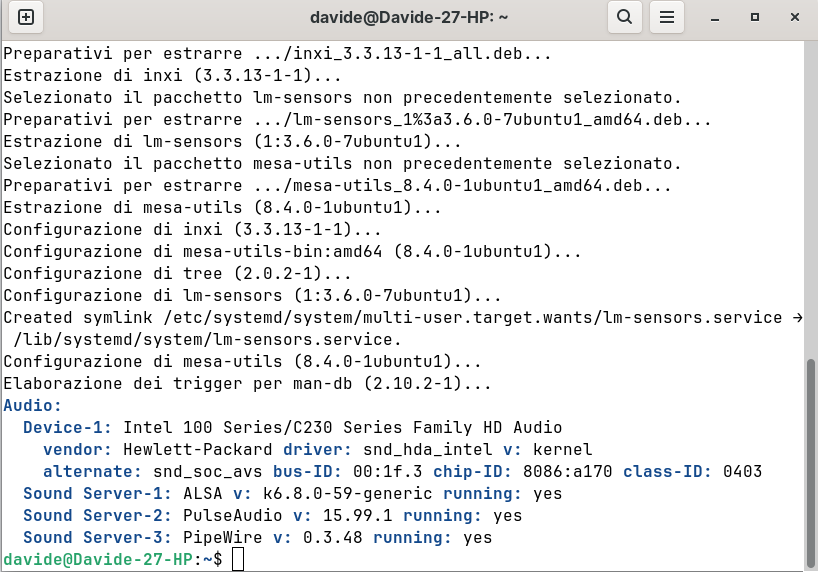The width and height of the screenshot is (818, 572).
Task: Click the 'alternate:' label
Action: [x=92, y=471]
